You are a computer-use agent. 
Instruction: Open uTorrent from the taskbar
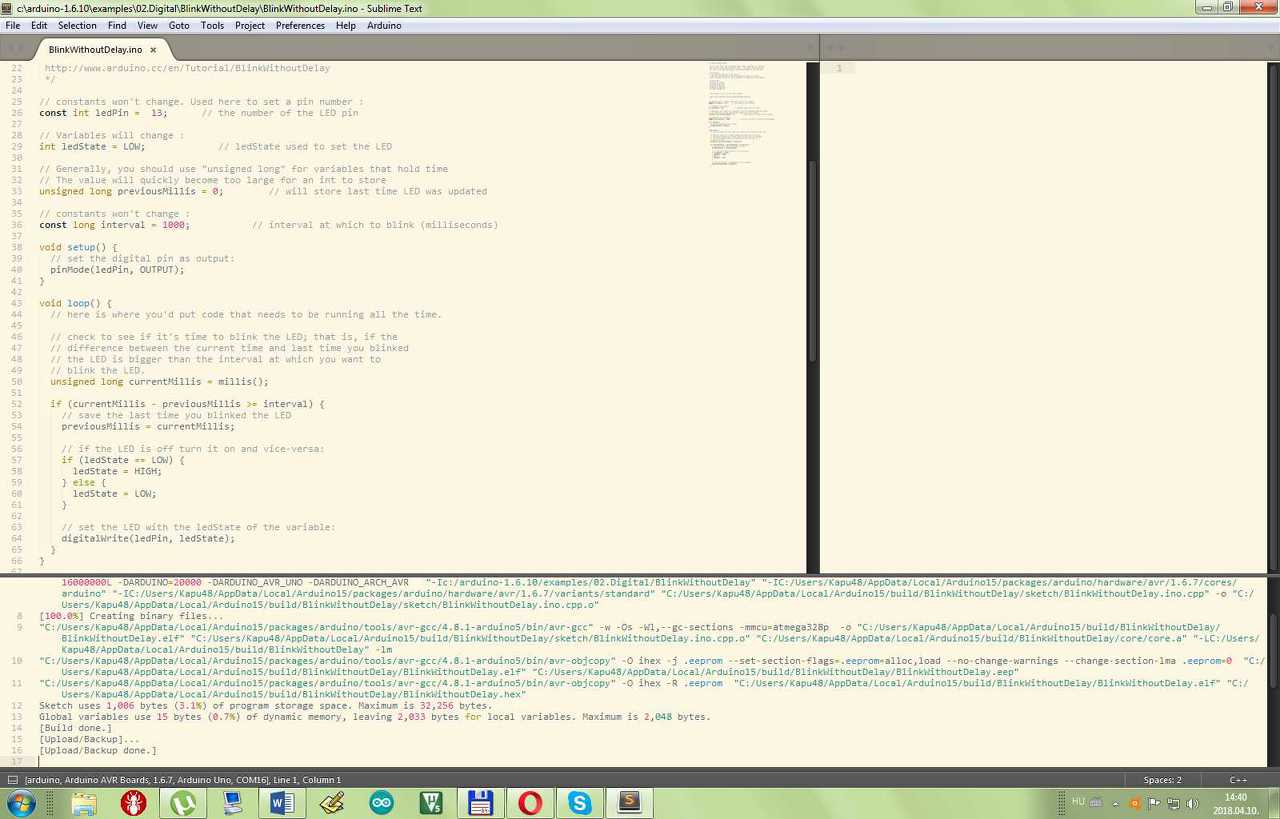point(183,803)
